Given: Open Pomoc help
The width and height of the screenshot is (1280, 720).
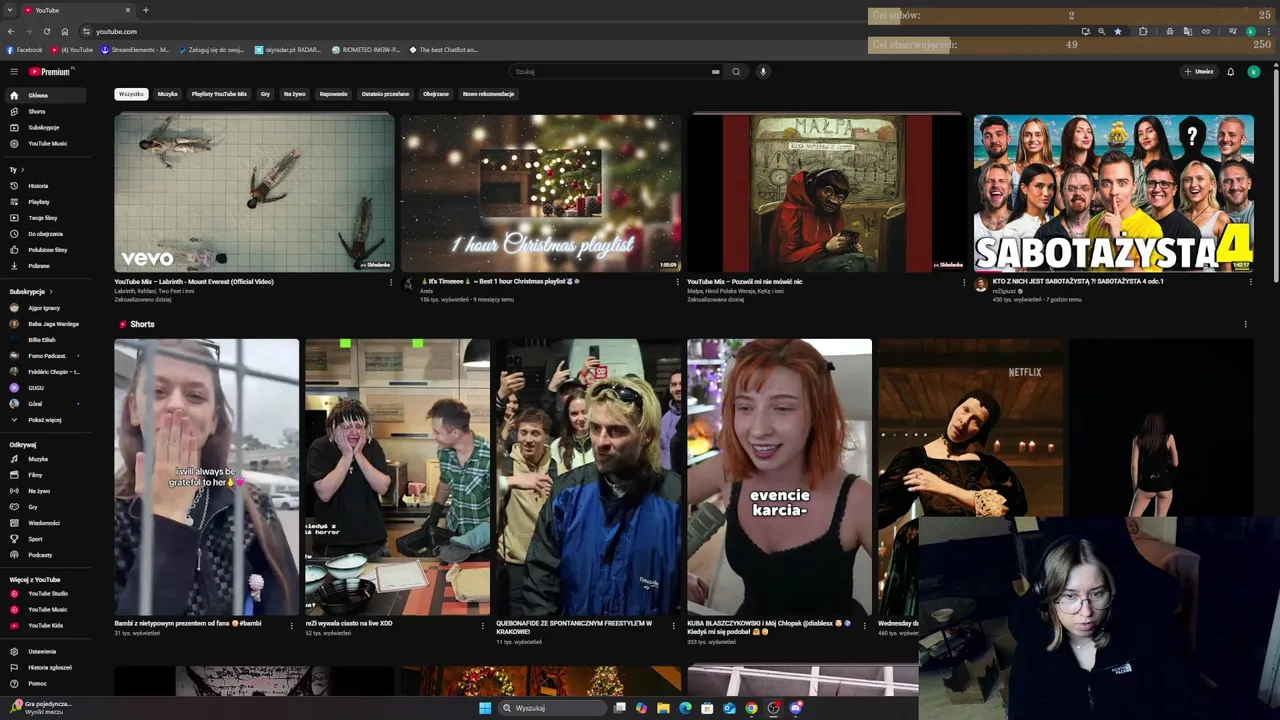Looking at the screenshot, I should tap(46, 684).
